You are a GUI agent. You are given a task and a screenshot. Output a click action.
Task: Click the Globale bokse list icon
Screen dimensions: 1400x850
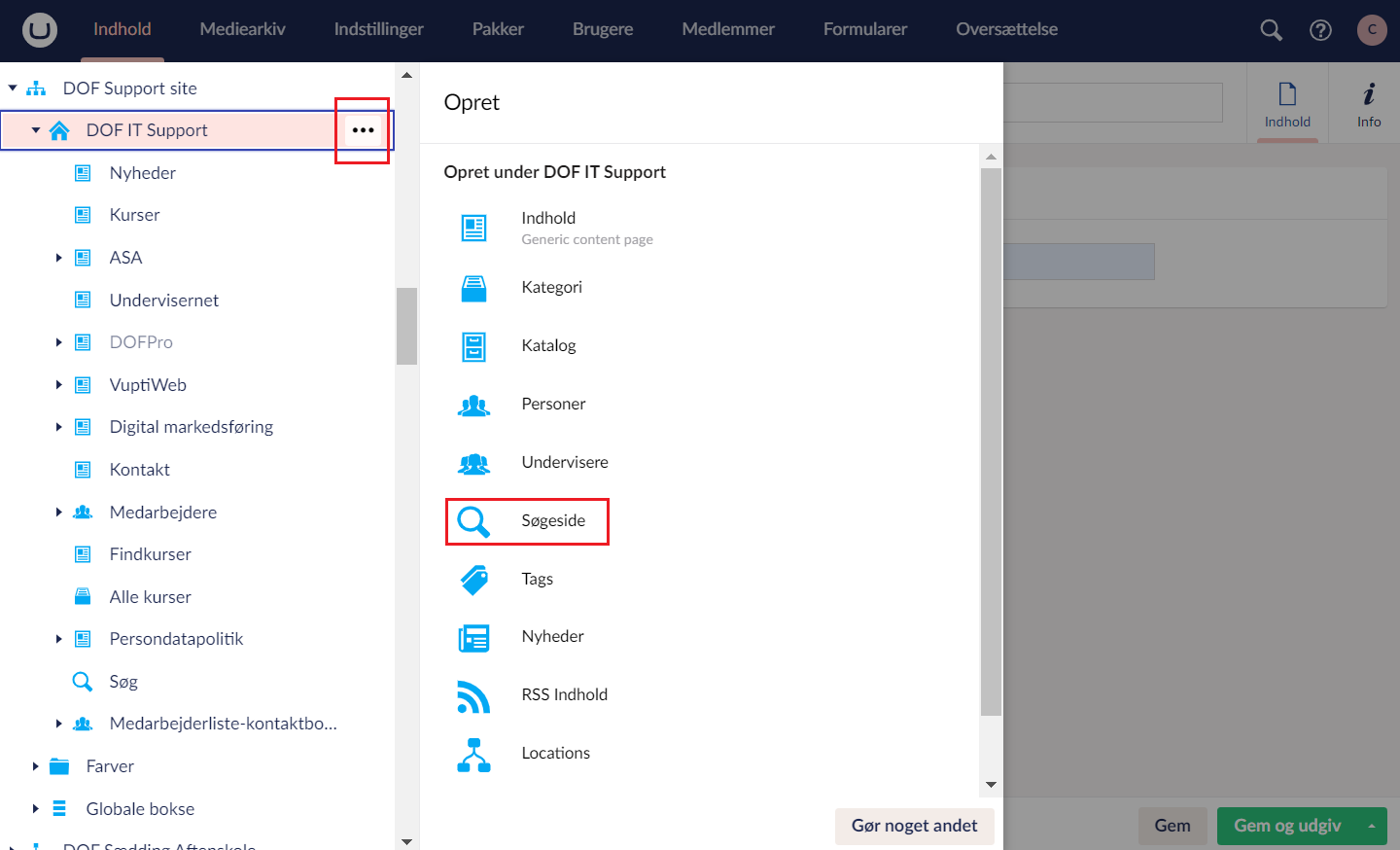coord(59,809)
